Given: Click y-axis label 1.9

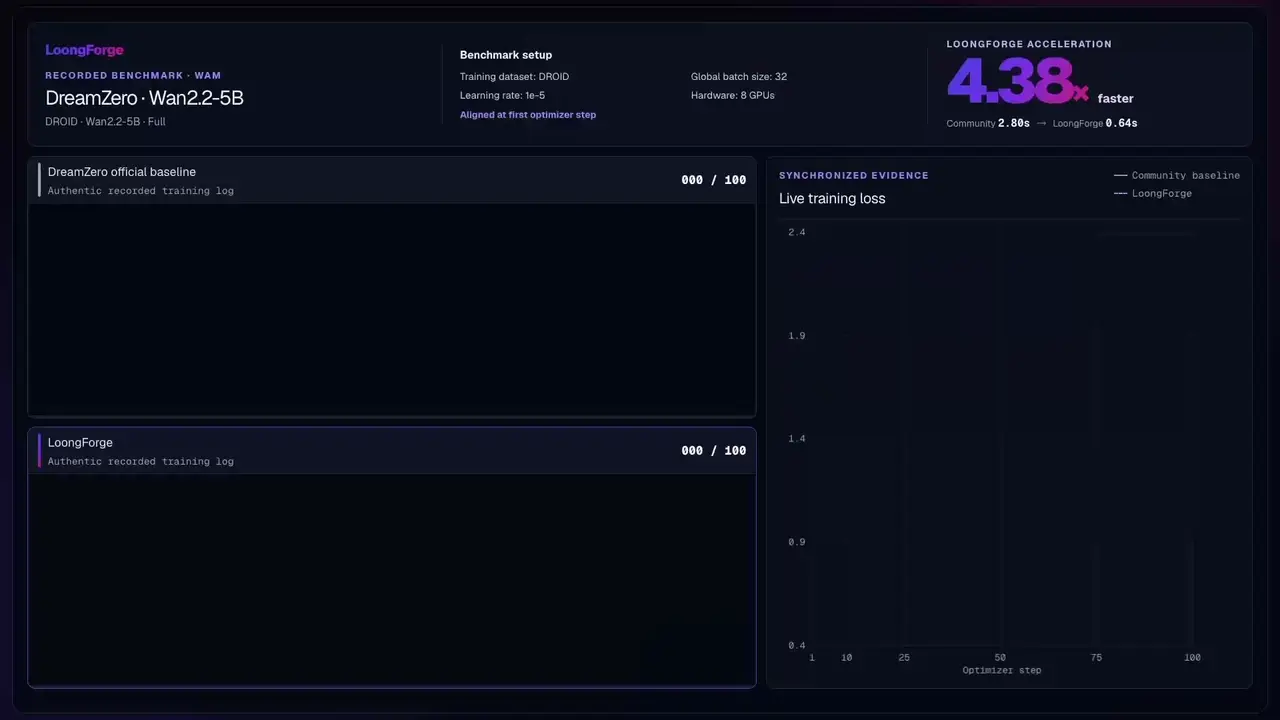Looking at the screenshot, I should (796, 336).
